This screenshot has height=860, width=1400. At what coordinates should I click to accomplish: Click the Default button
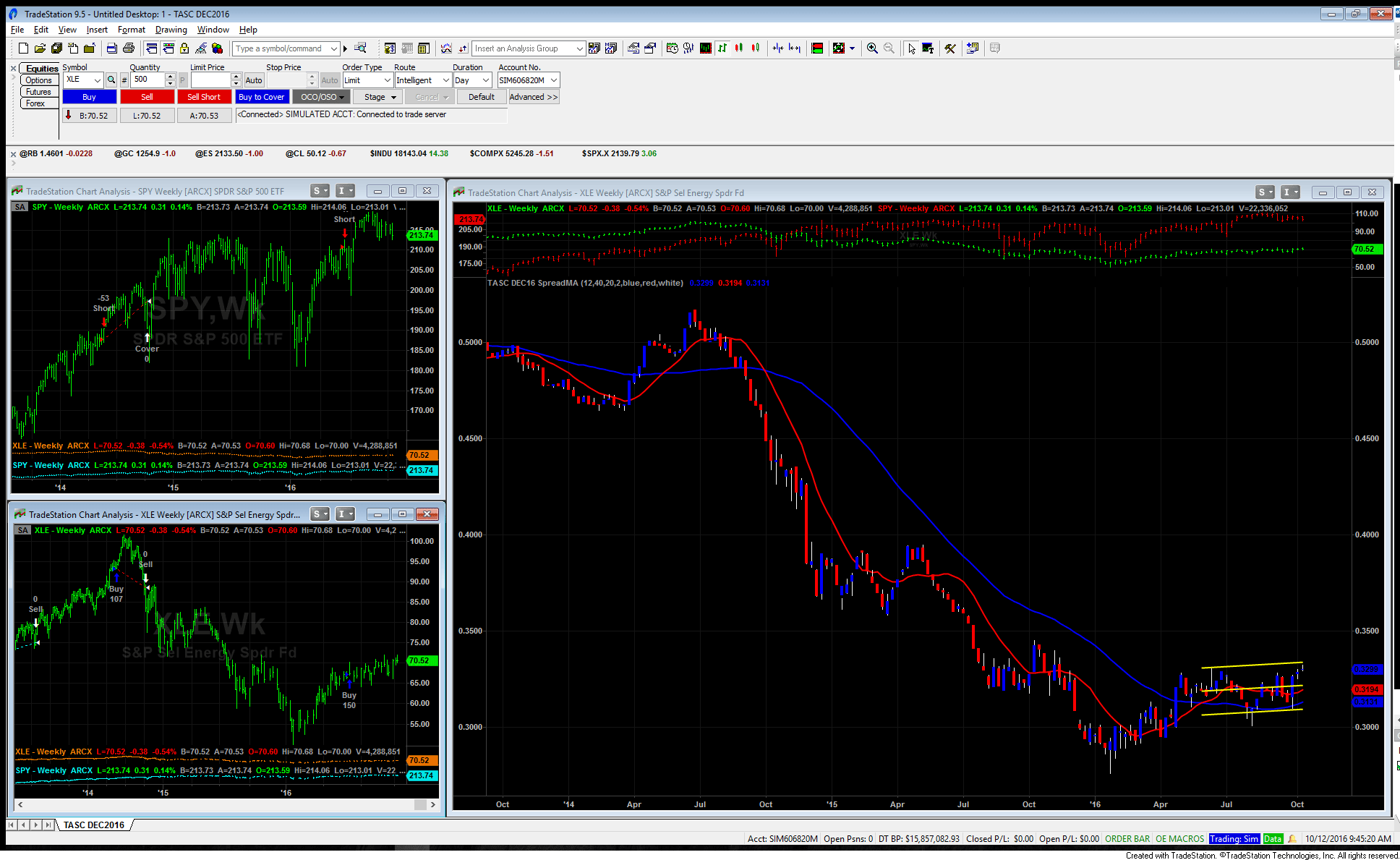[x=482, y=97]
